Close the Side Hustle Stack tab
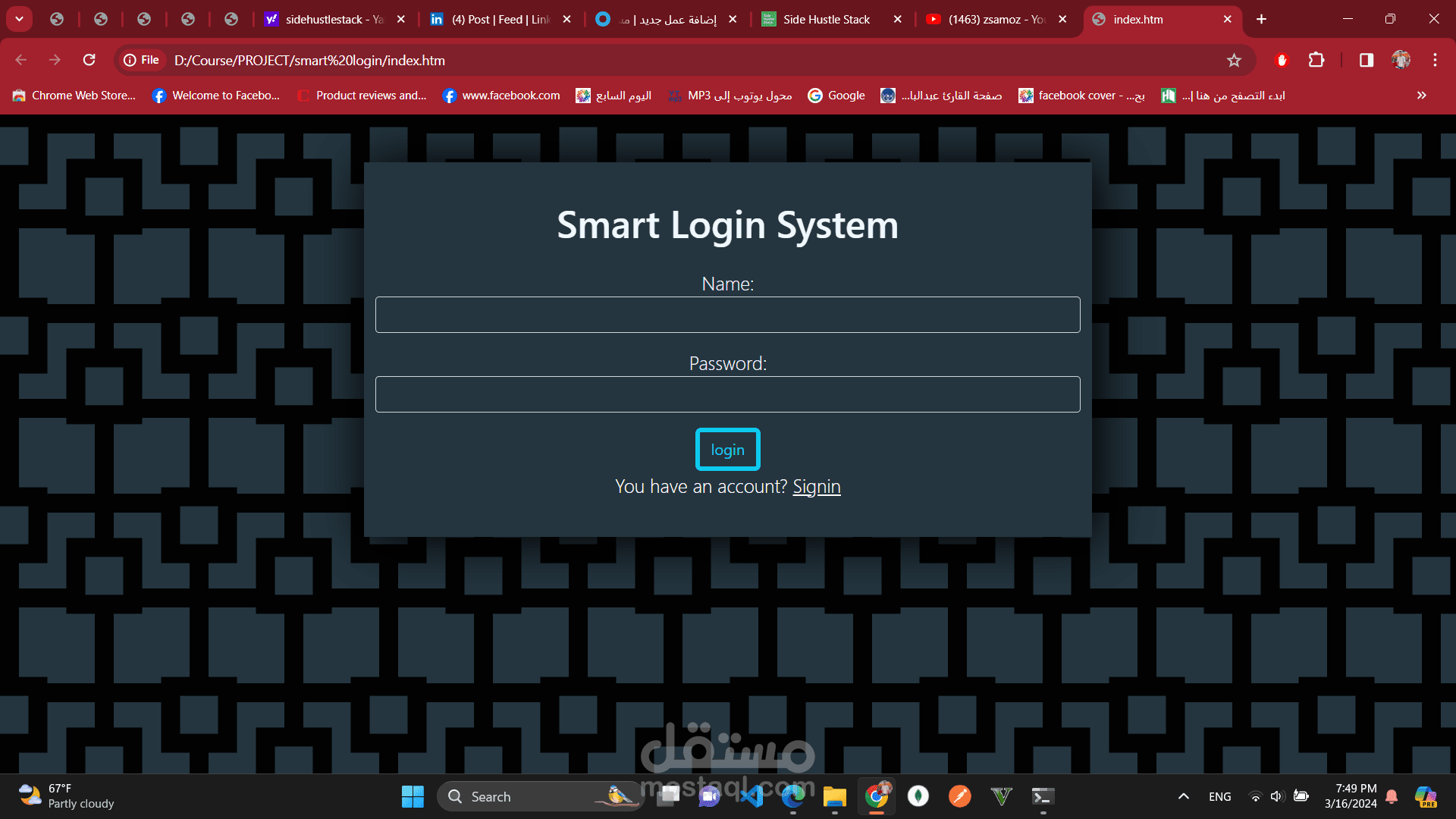The width and height of the screenshot is (1456, 819). [x=897, y=19]
